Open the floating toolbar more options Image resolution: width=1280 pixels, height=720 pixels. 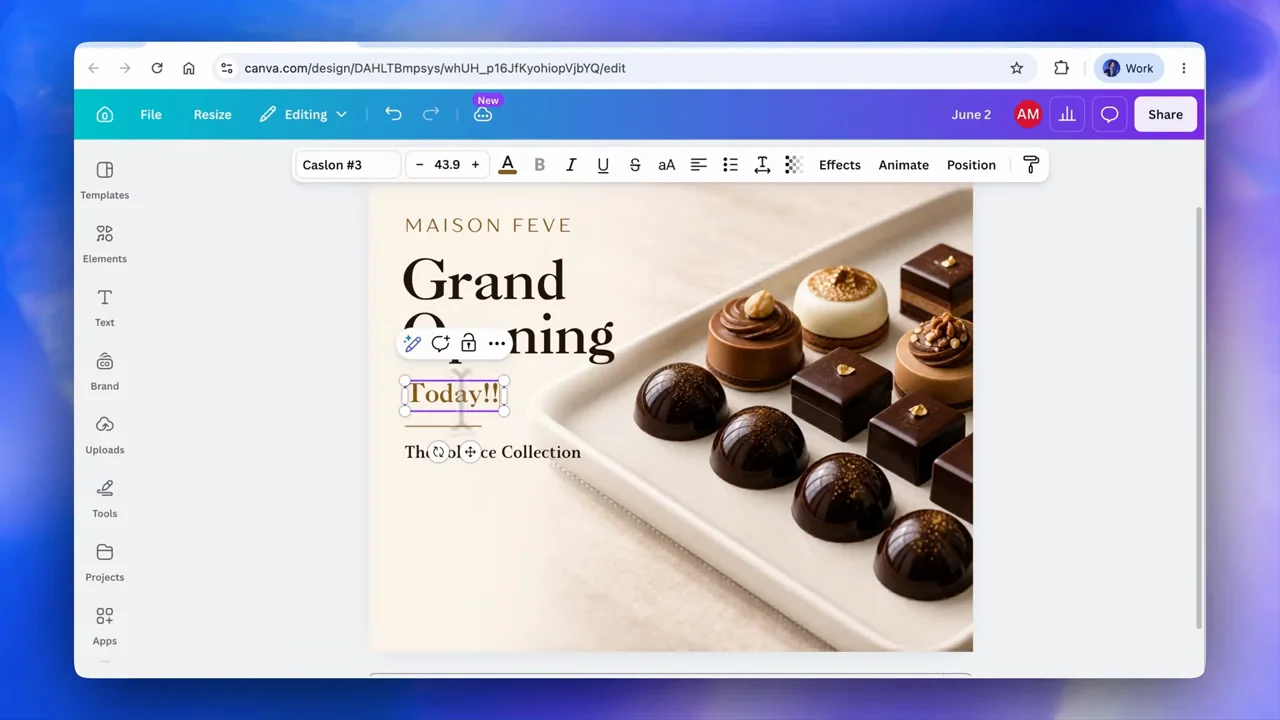[x=497, y=343]
